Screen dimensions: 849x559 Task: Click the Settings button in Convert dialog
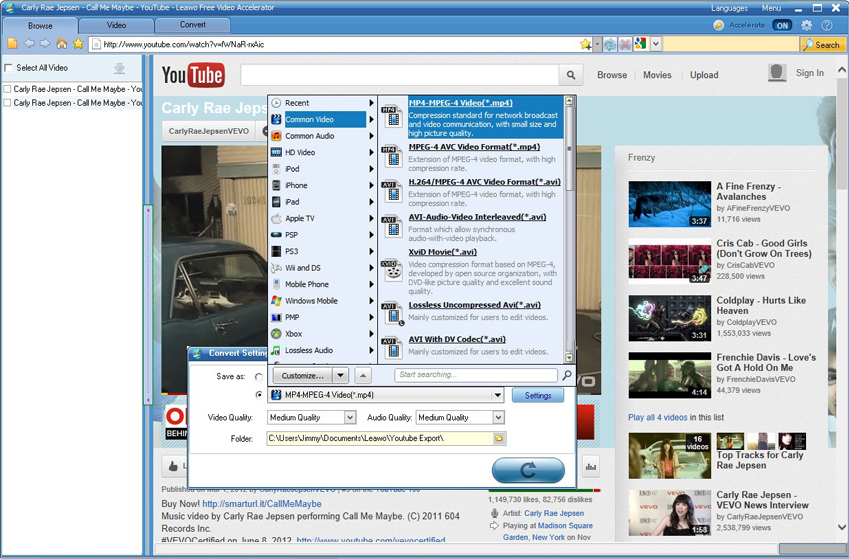tap(537, 395)
